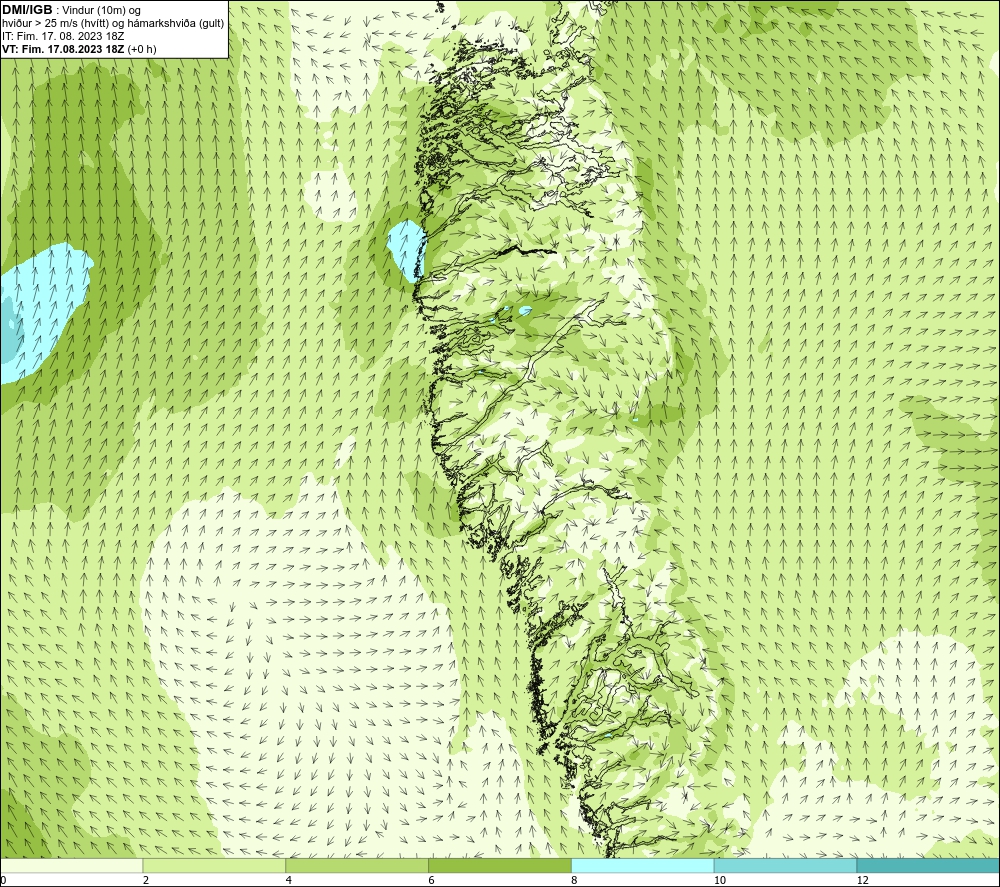Click the 2–4 m/s light green legend swatch

(x=214, y=865)
